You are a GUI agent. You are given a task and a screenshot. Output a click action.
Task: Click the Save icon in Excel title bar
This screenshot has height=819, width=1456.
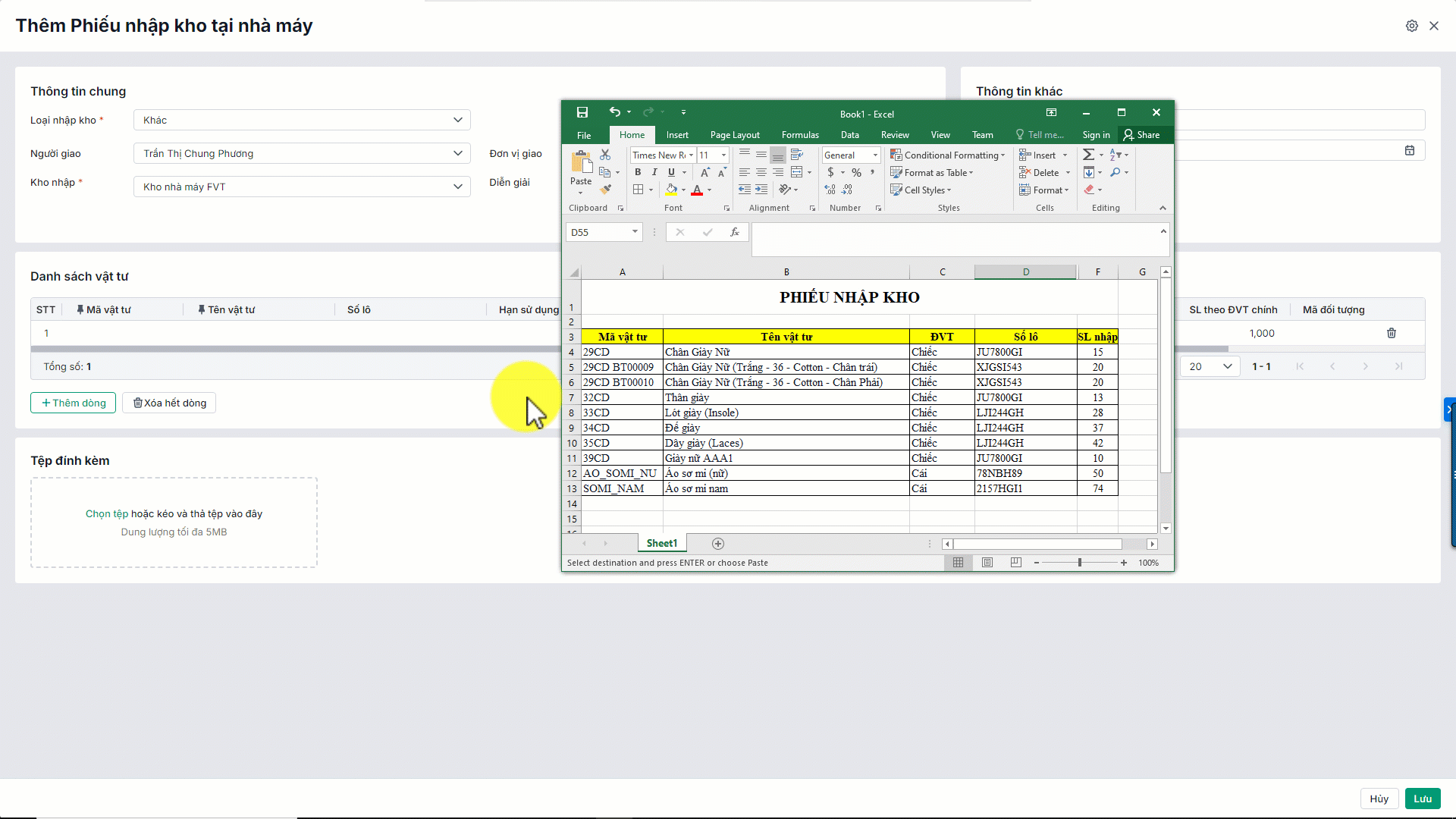click(x=582, y=113)
